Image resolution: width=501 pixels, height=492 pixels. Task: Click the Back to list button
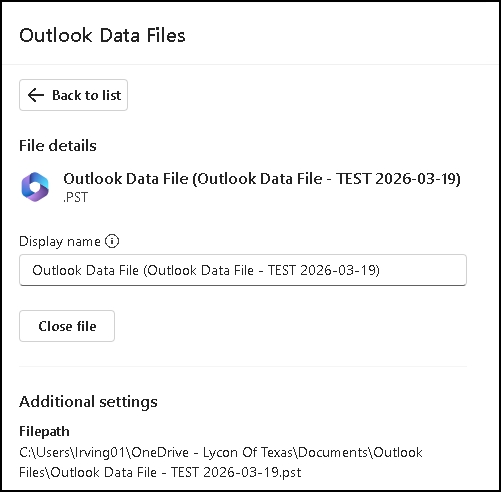[x=73, y=95]
